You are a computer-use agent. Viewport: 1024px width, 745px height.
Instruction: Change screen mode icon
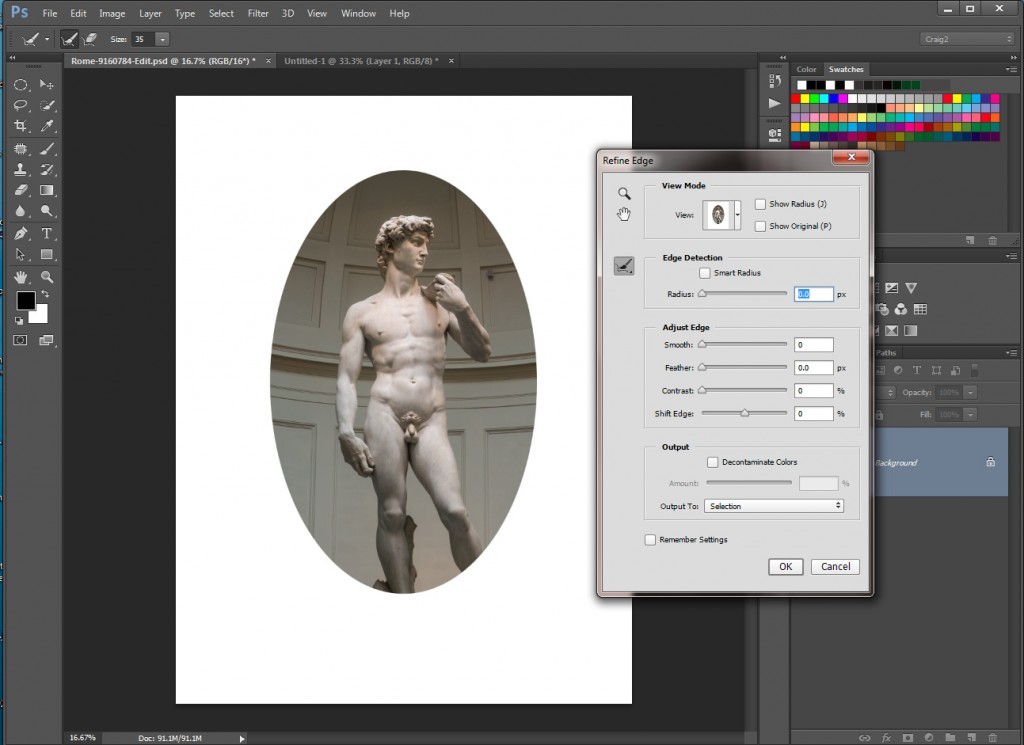(x=46, y=340)
